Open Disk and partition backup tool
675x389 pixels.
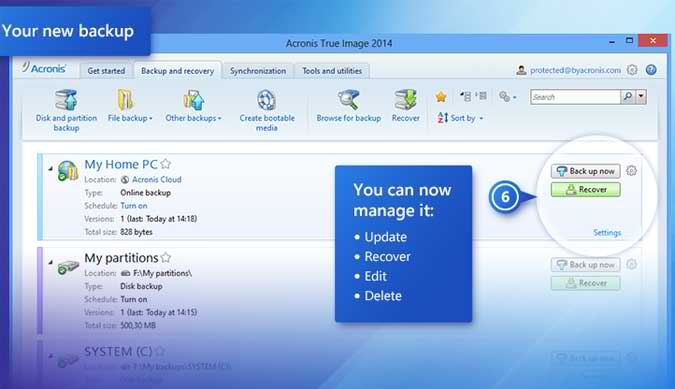[x=66, y=110]
